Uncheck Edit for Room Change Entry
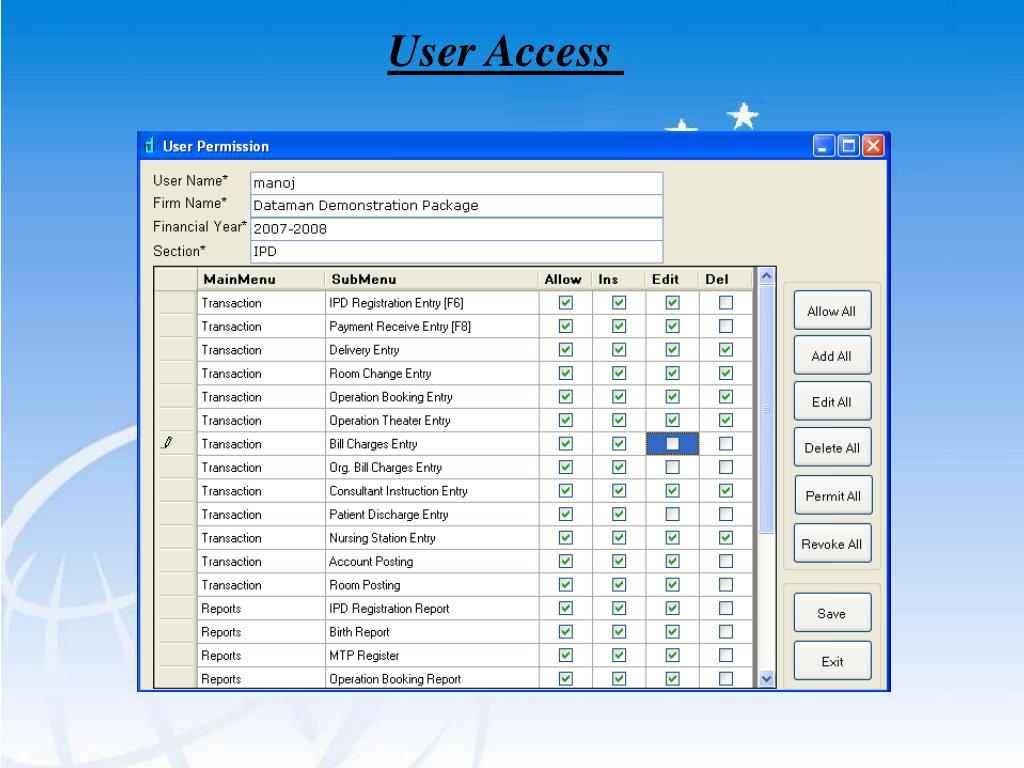Image resolution: width=1024 pixels, height=768 pixels. 672,373
